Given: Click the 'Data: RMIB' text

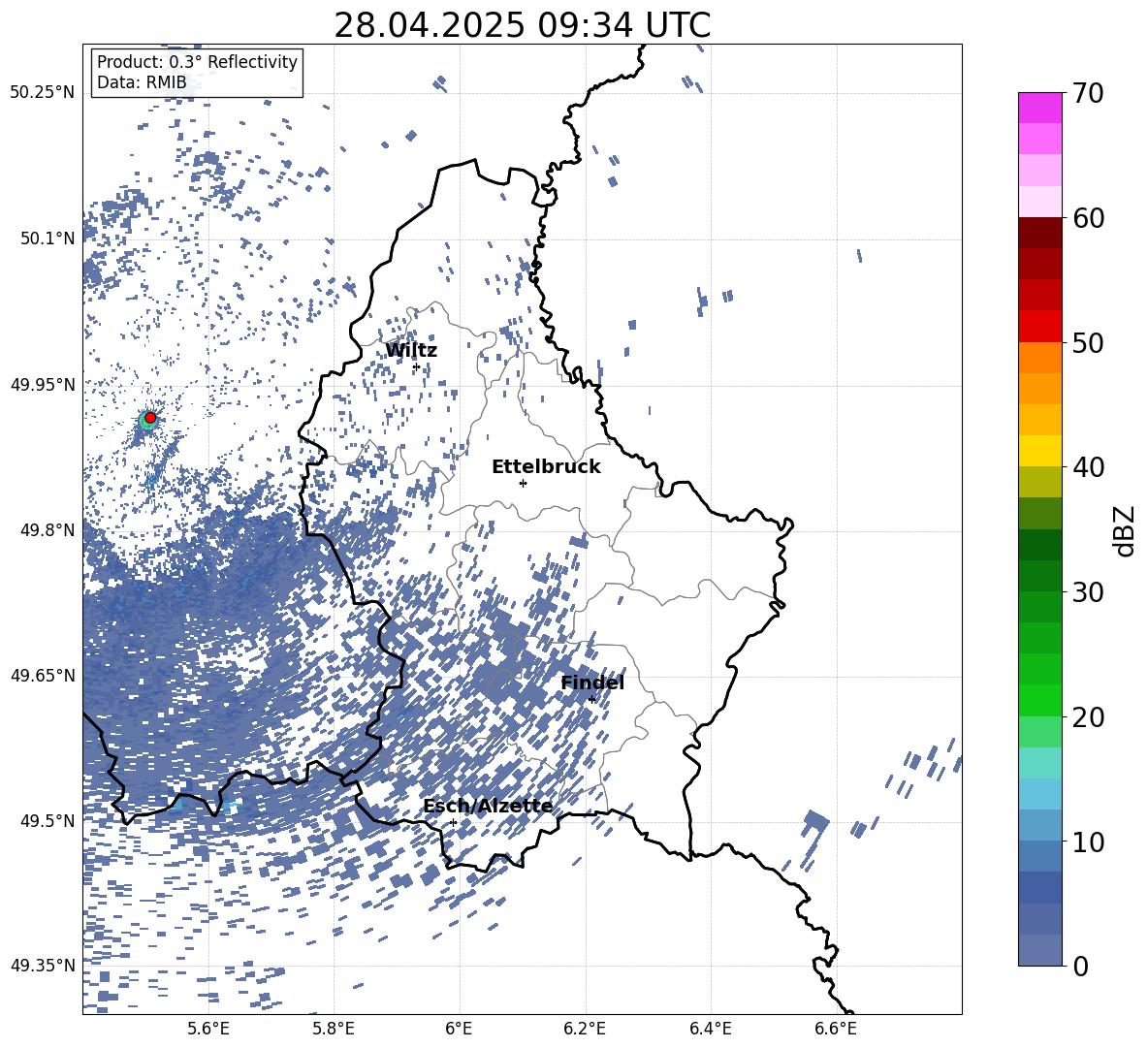Looking at the screenshot, I should click(x=142, y=82).
